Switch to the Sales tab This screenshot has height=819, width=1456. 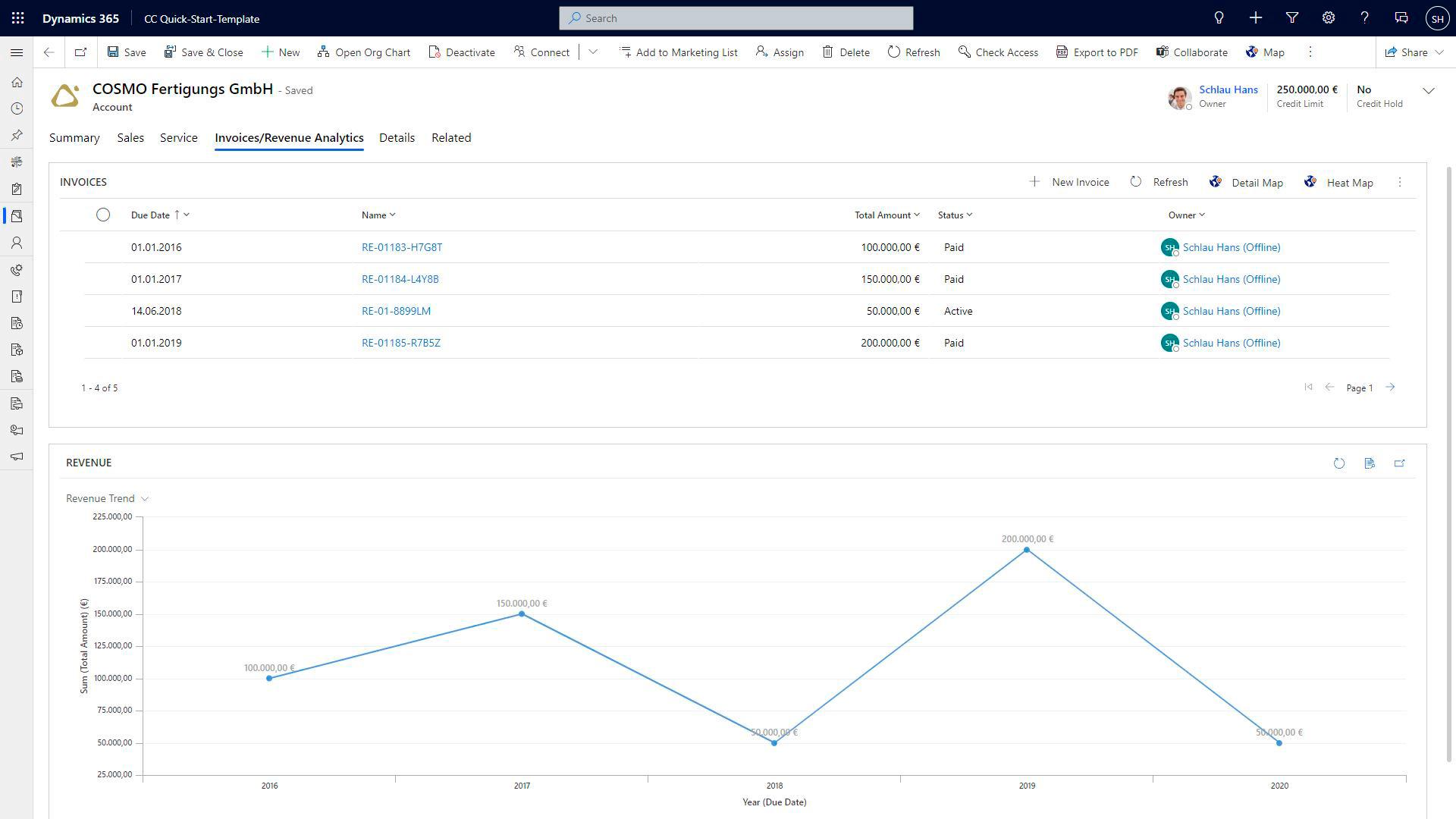click(128, 137)
